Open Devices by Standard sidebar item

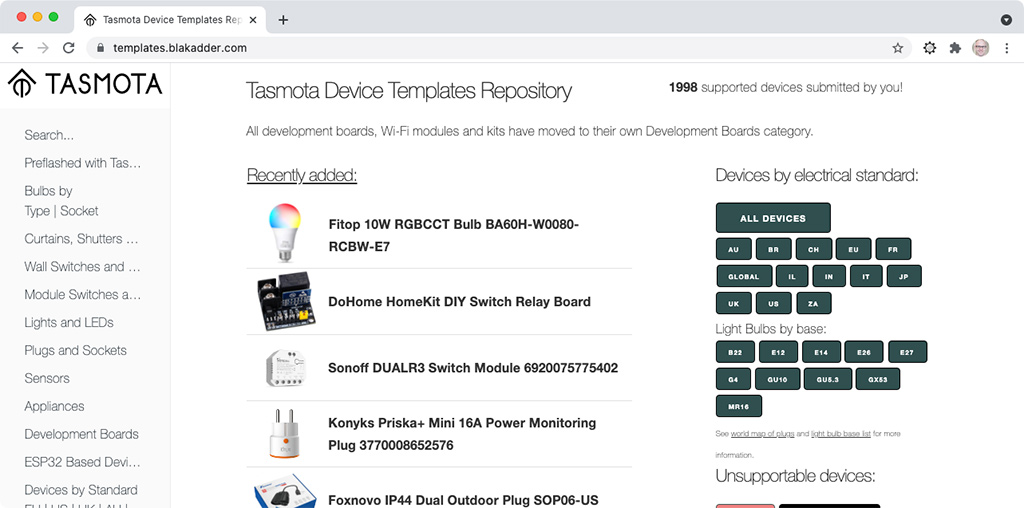(81, 490)
